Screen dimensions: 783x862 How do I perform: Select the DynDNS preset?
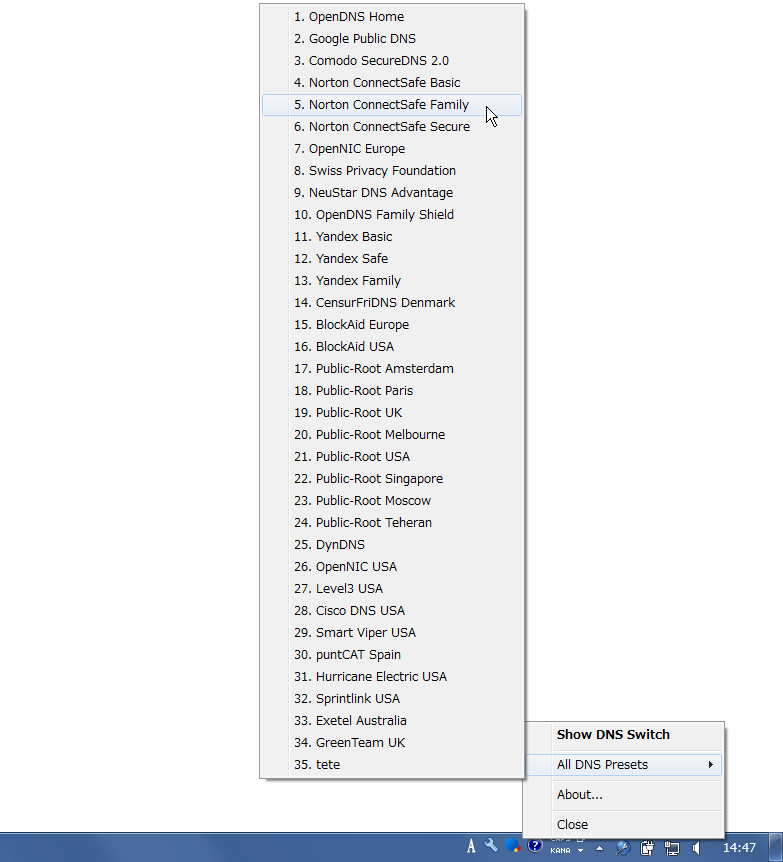pyautogui.click(x=392, y=545)
